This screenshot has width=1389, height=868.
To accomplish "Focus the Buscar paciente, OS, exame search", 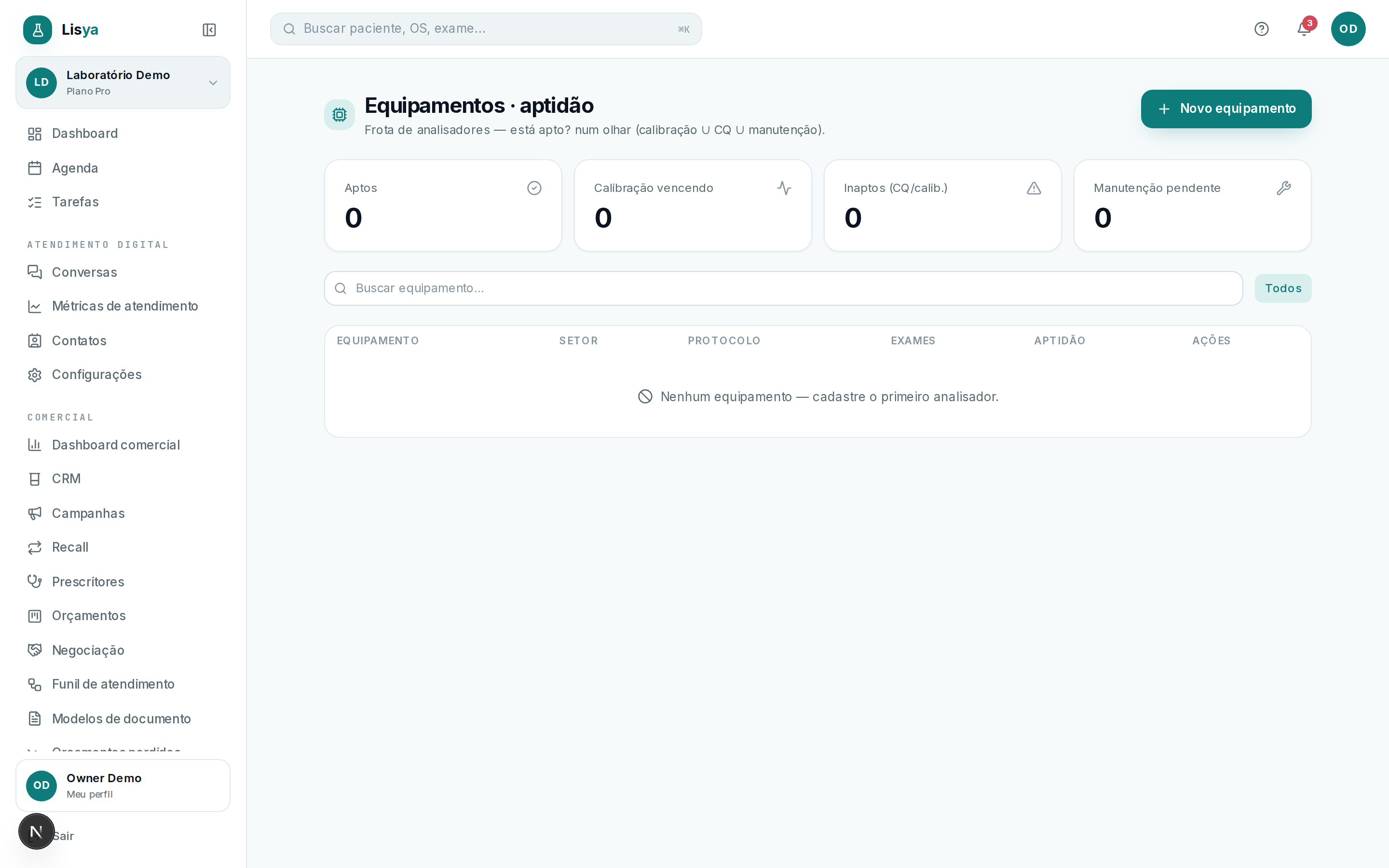I will click(x=486, y=29).
